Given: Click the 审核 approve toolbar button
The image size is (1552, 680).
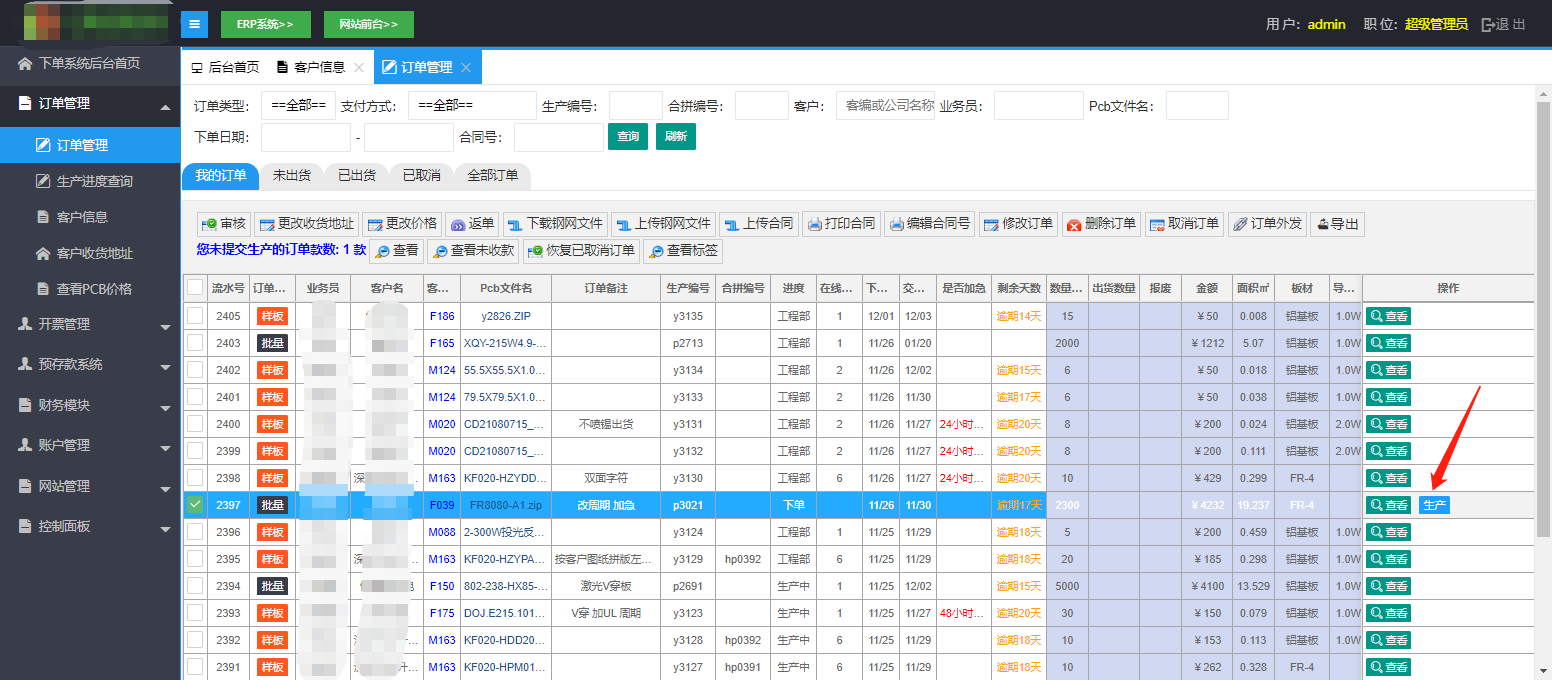Looking at the screenshot, I should coord(223,224).
